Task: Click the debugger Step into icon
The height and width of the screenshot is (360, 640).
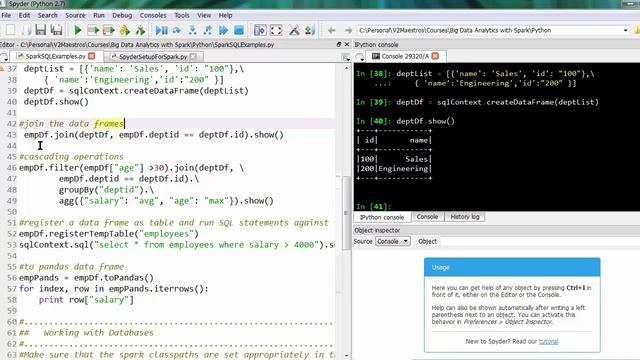Action: [x=192, y=30]
